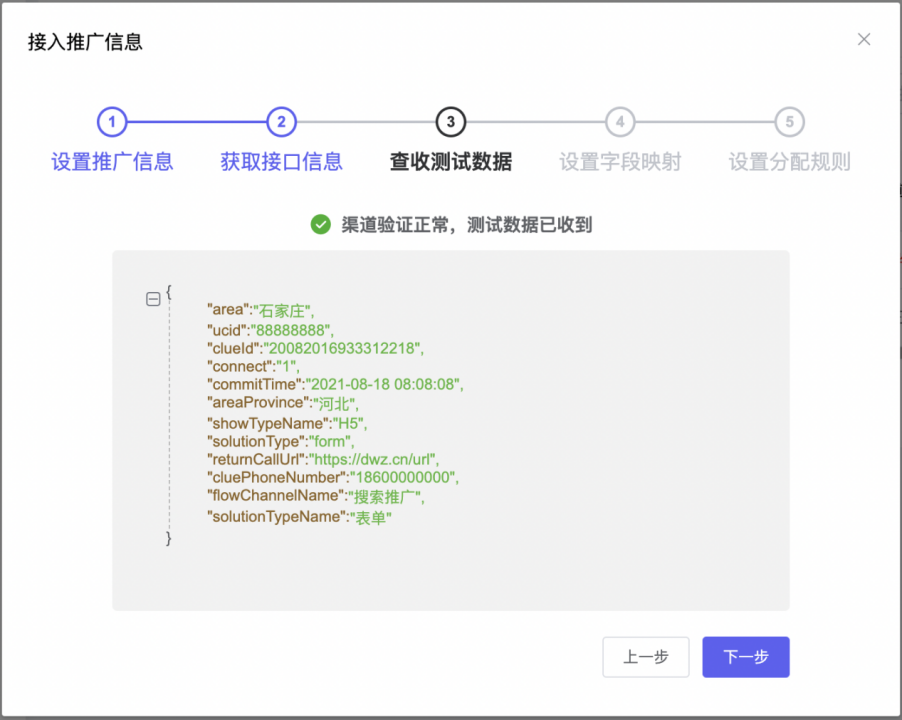Click commitTime value 2021-08-18 08:08:08
The width and height of the screenshot is (902, 720).
[384, 384]
